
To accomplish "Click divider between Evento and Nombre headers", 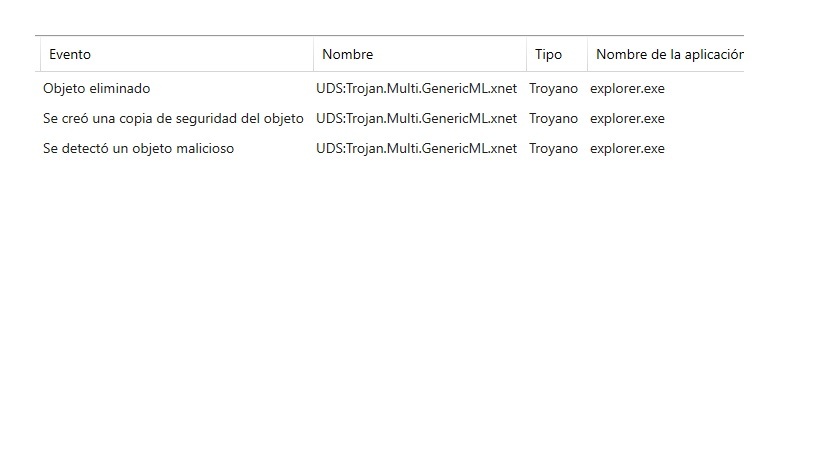I will click(313, 55).
